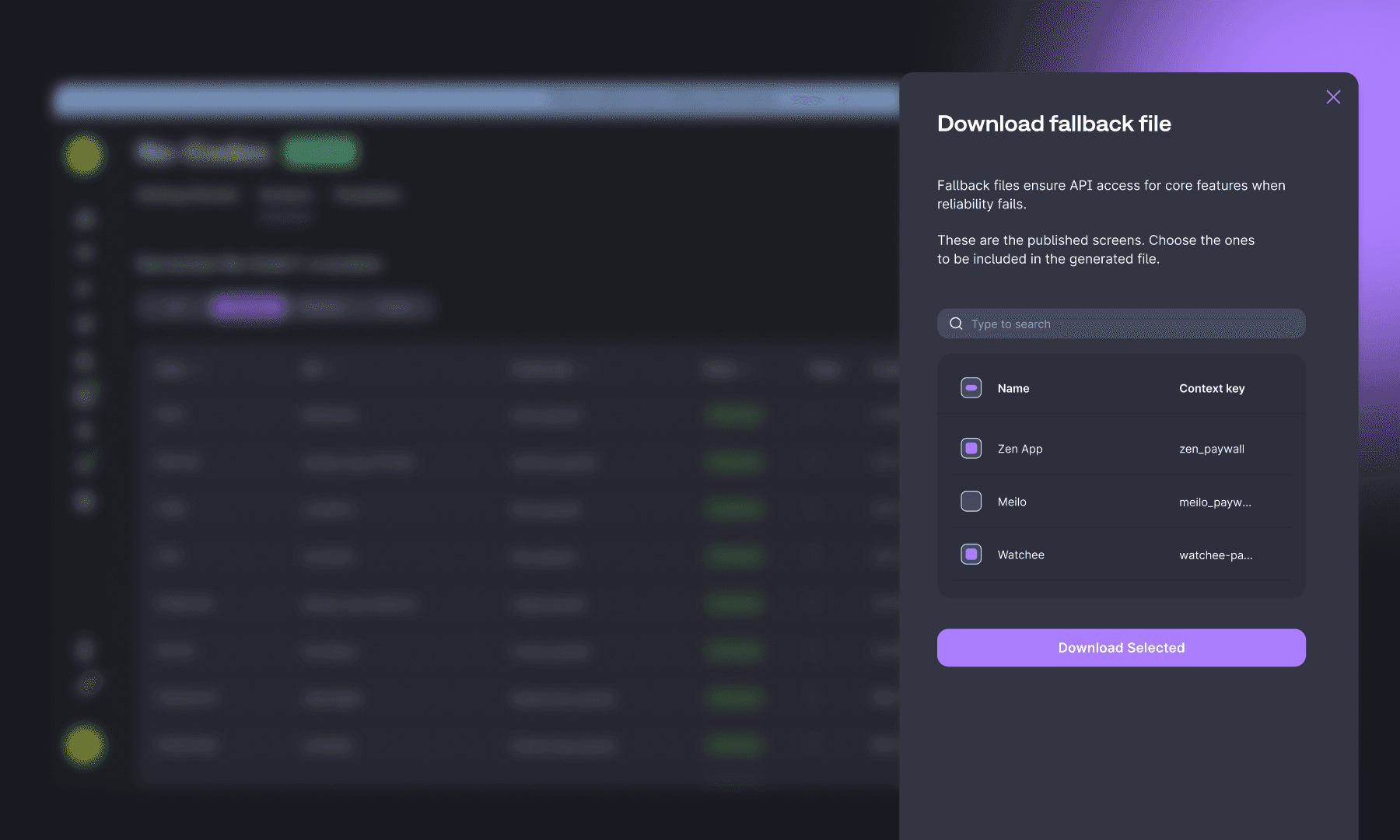Click the yellow avatar icon at bottom of sidebar
Viewport: 1400px width, 840px height.
(84, 745)
